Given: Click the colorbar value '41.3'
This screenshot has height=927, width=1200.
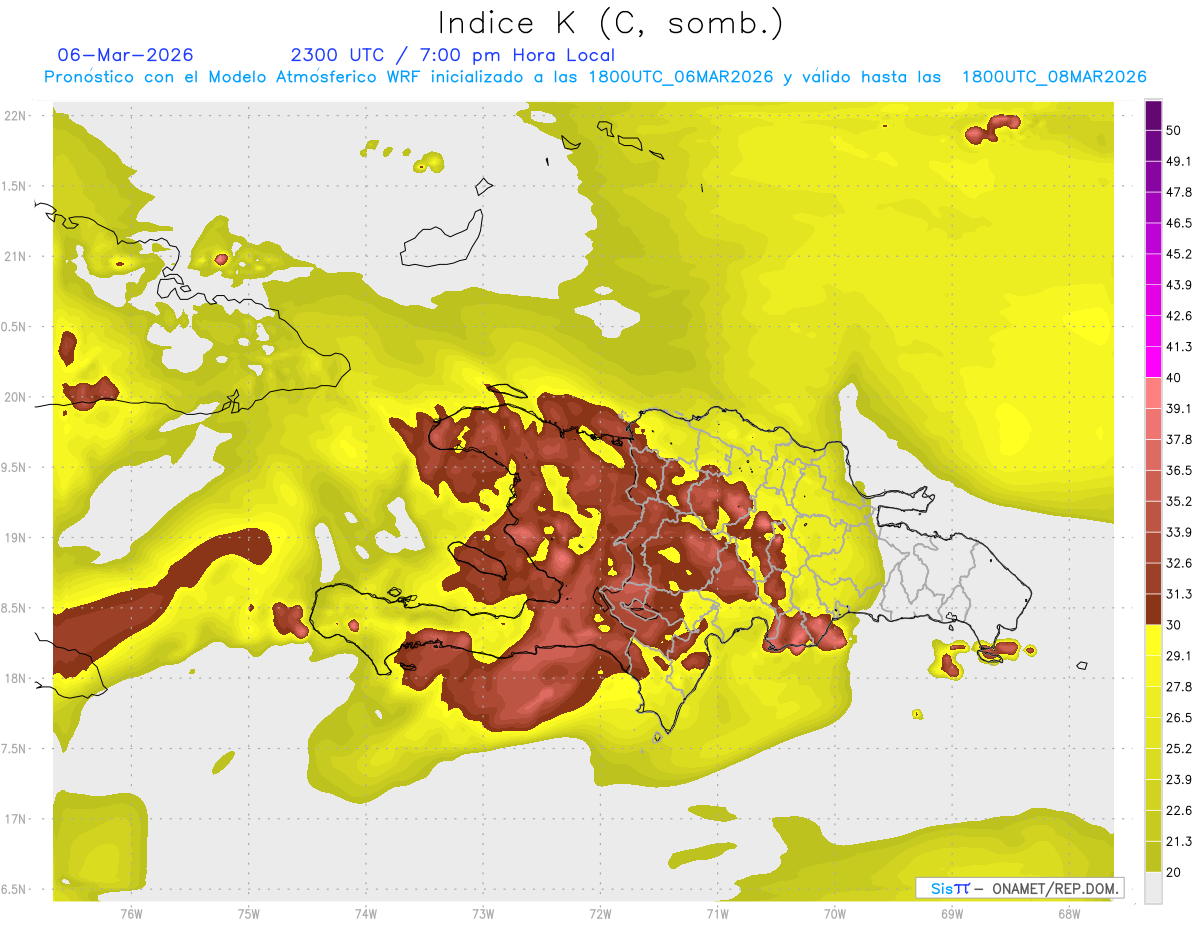Looking at the screenshot, I should tap(1179, 347).
